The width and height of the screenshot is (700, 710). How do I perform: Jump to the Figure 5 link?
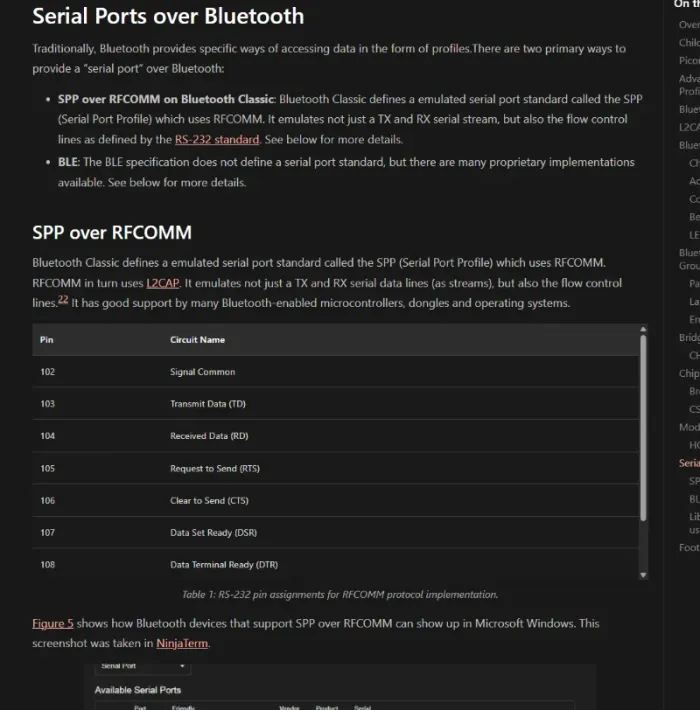coord(53,623)
